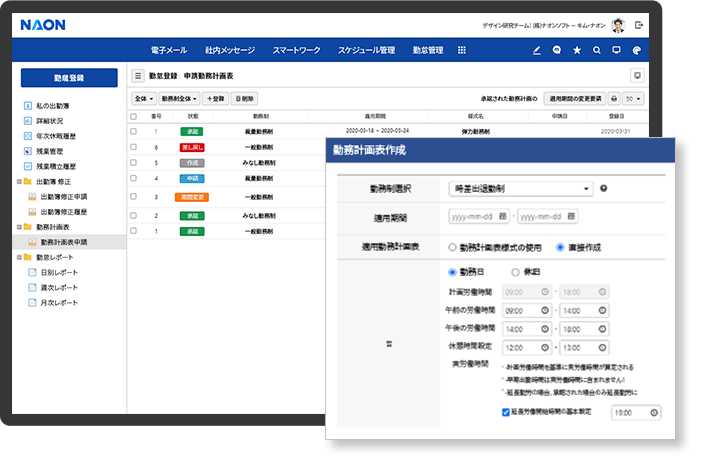Select the 勤務計画表様式の使用 radio button
710x460 pixels.
coord(453,246)
